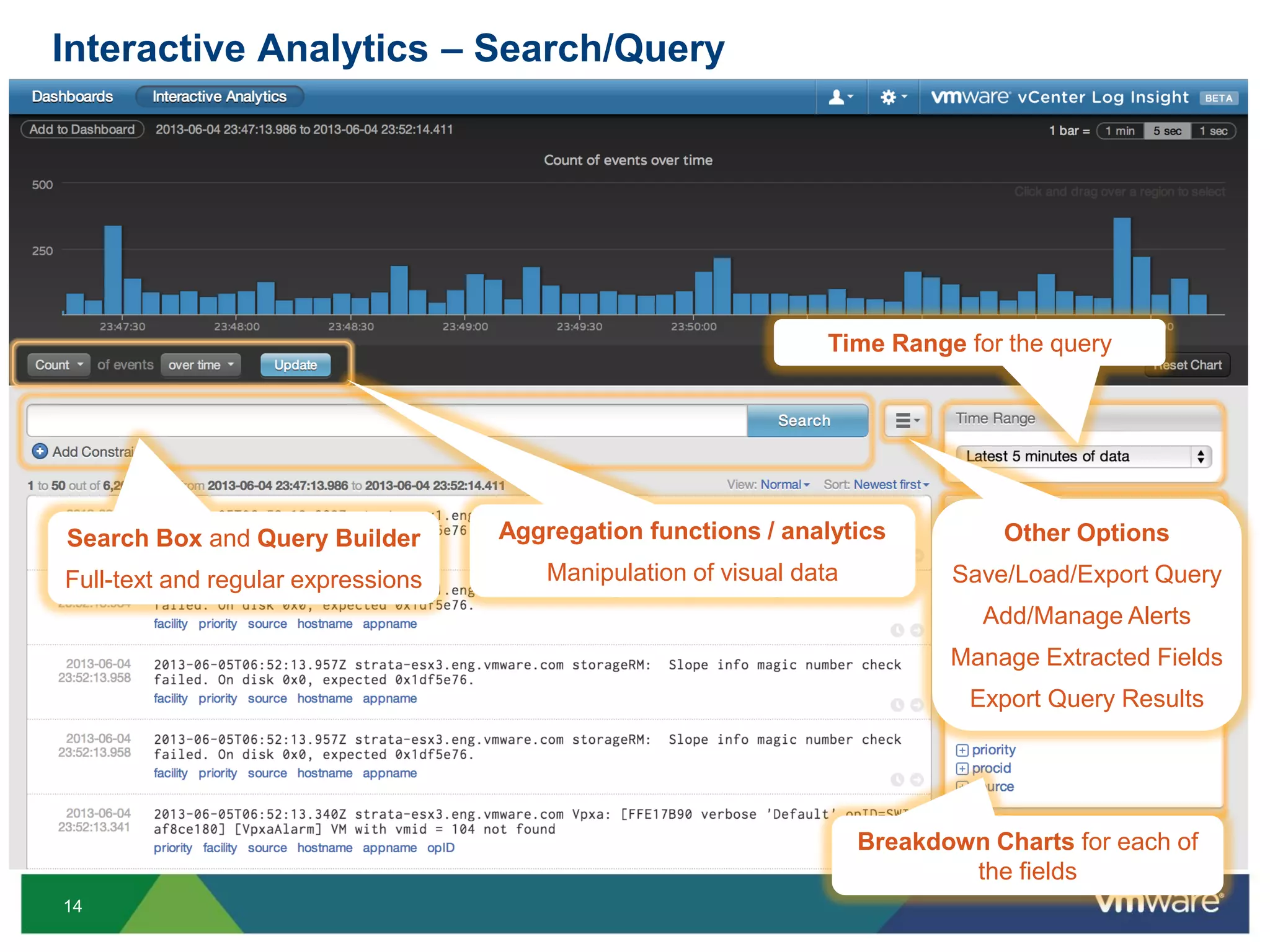
Task: Open the Count aggregation dropdown
Action: pyautogui.click(x=59, y=365)
